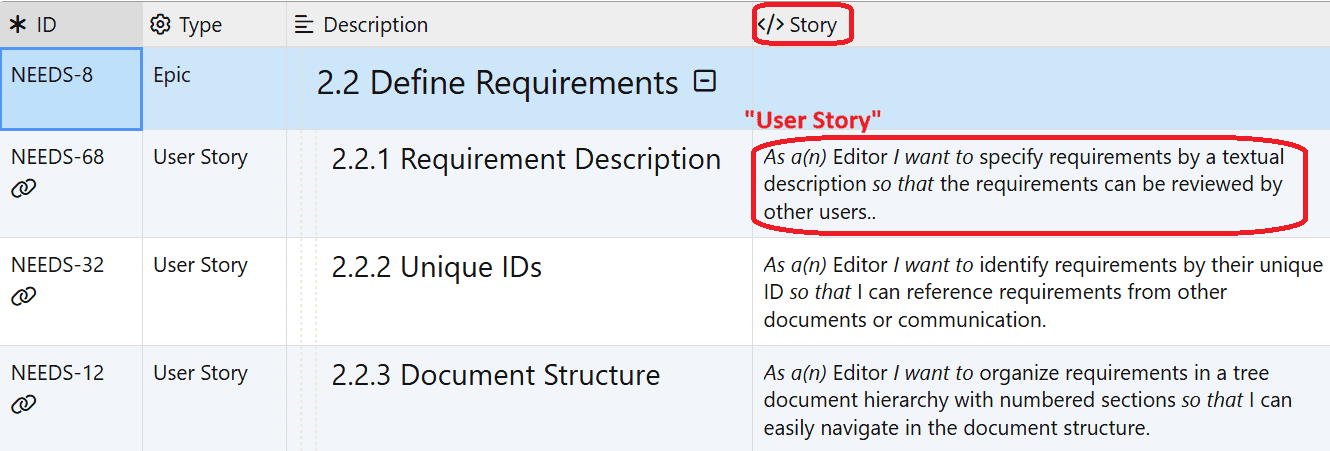Screen dimensions: 1330x451
Task: Click User Story type in NEEDS-32 row
Action: [x=200, y=265]
